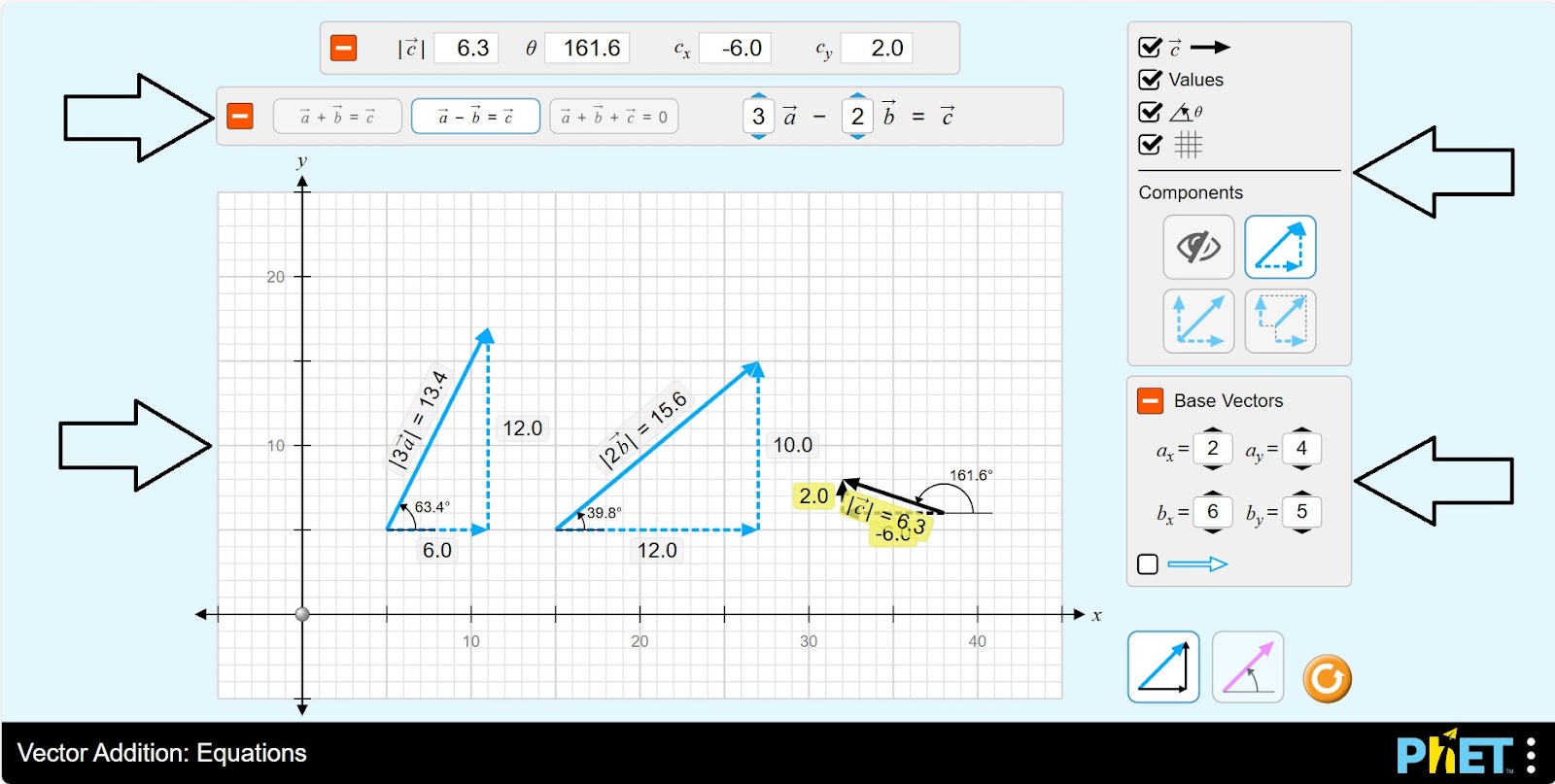
Task: Select the a + b + c = 0 equation
Action: click(x=614, y=117)
